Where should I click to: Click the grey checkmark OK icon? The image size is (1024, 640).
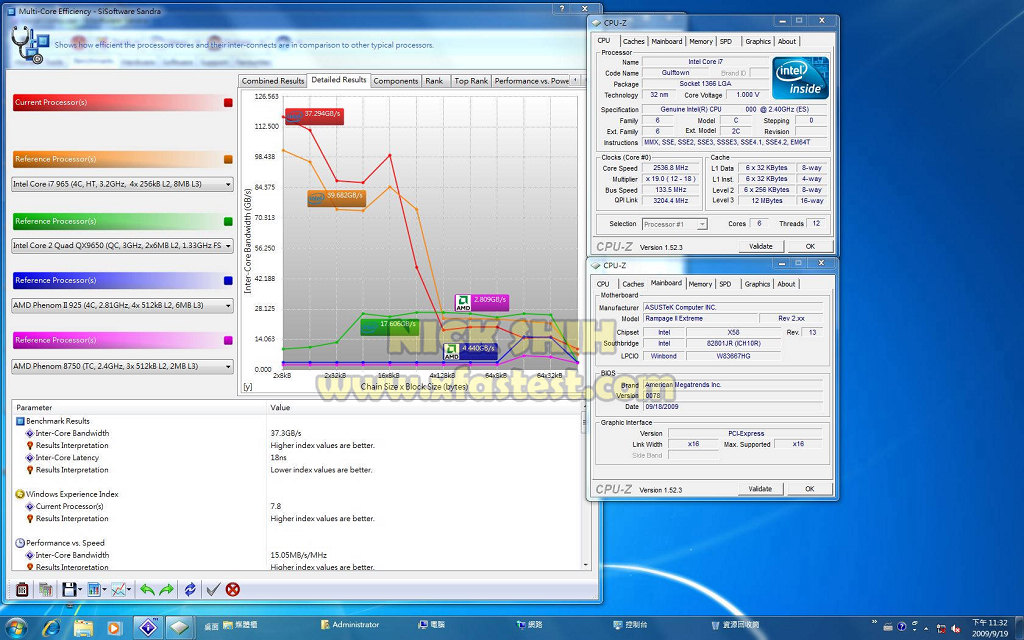coord(212,589)
